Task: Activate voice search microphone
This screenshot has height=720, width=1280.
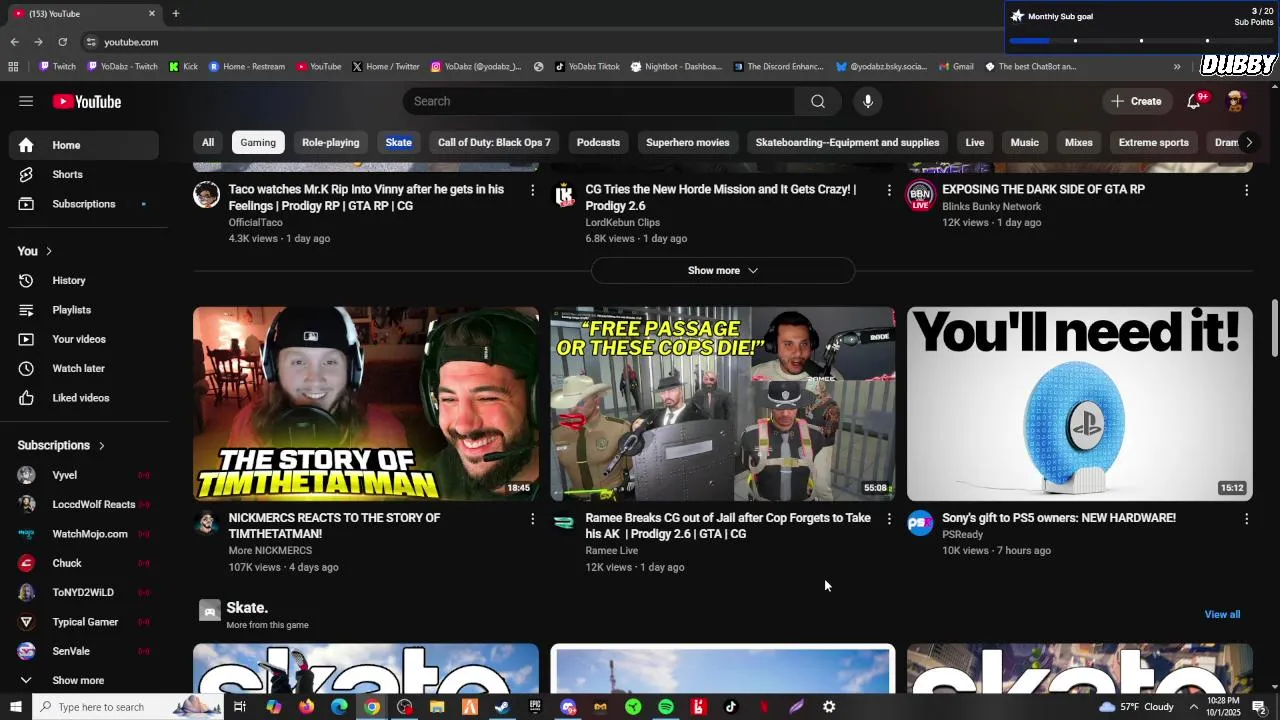Action: tap(868, 101)
